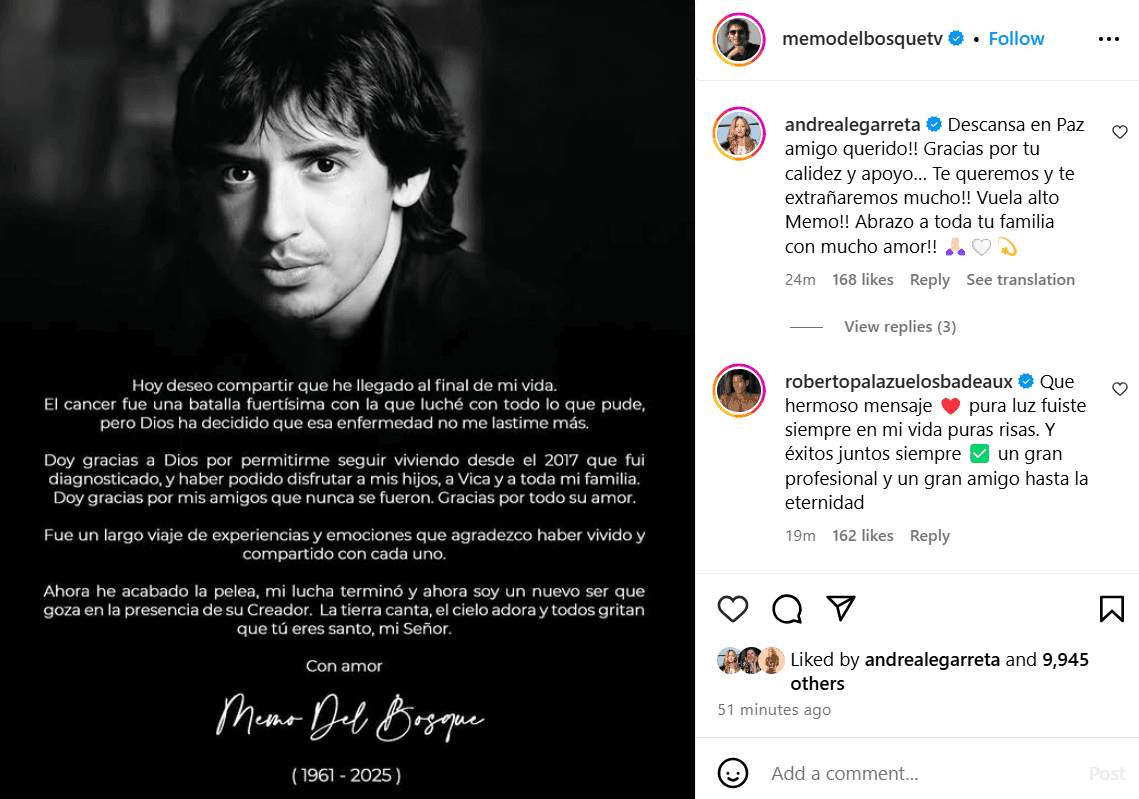The height and width of the screenshot is (799, 1139).
Task: Click the tribute post image
Action: (347, 400)
